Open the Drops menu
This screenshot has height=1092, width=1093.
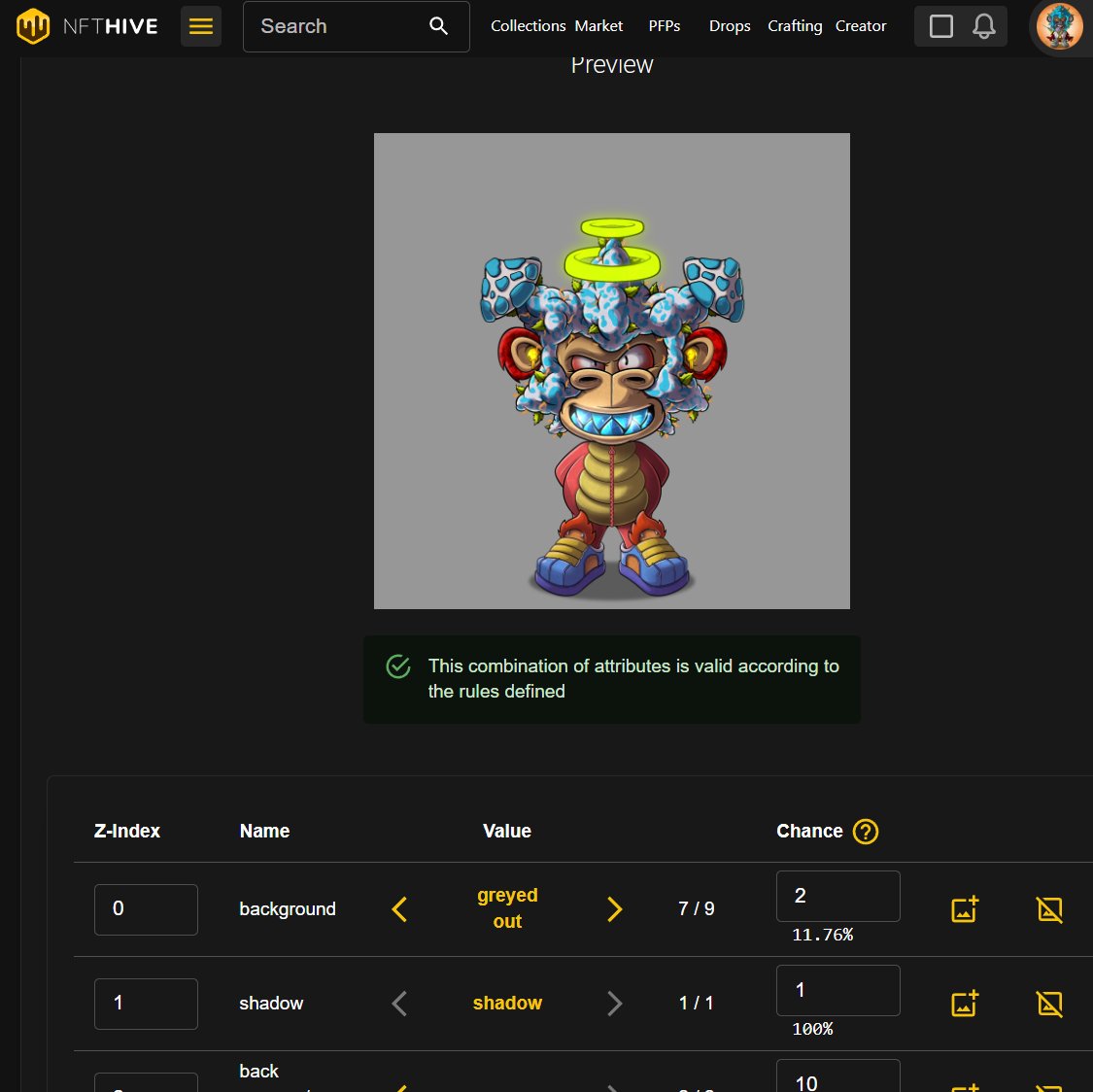coord(729,26)
